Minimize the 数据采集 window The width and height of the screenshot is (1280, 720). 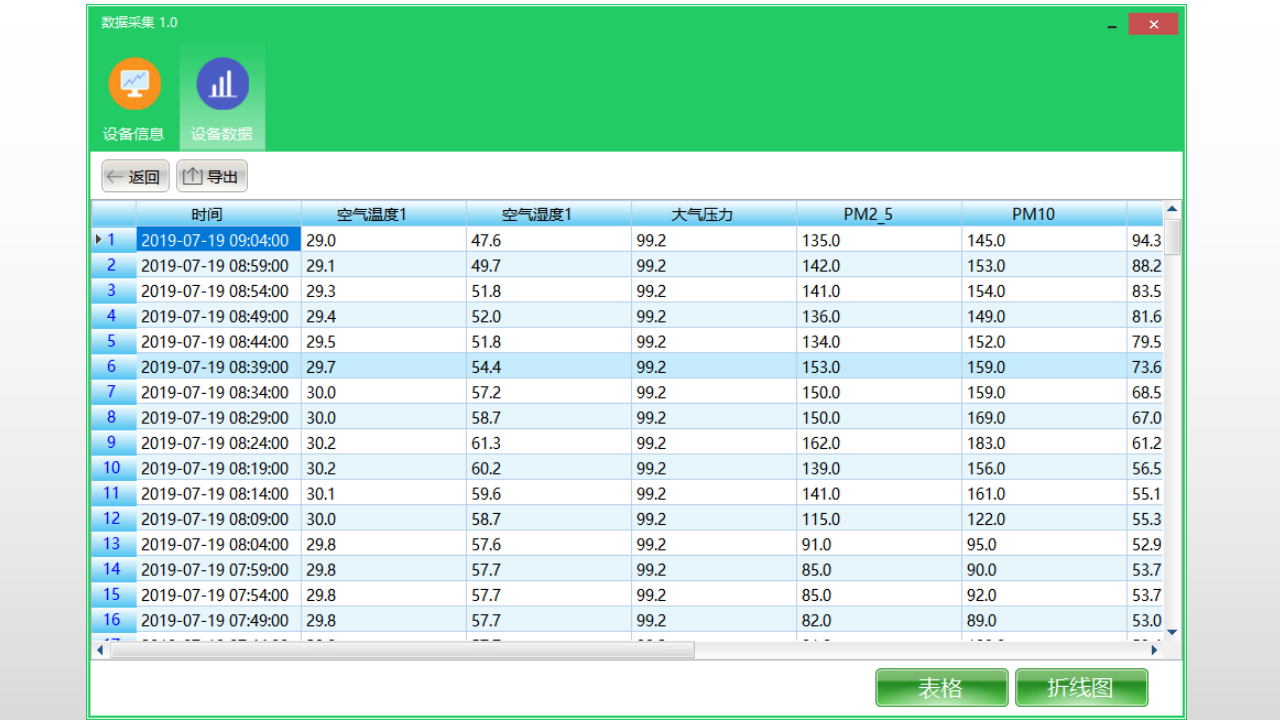(1112, 26)
